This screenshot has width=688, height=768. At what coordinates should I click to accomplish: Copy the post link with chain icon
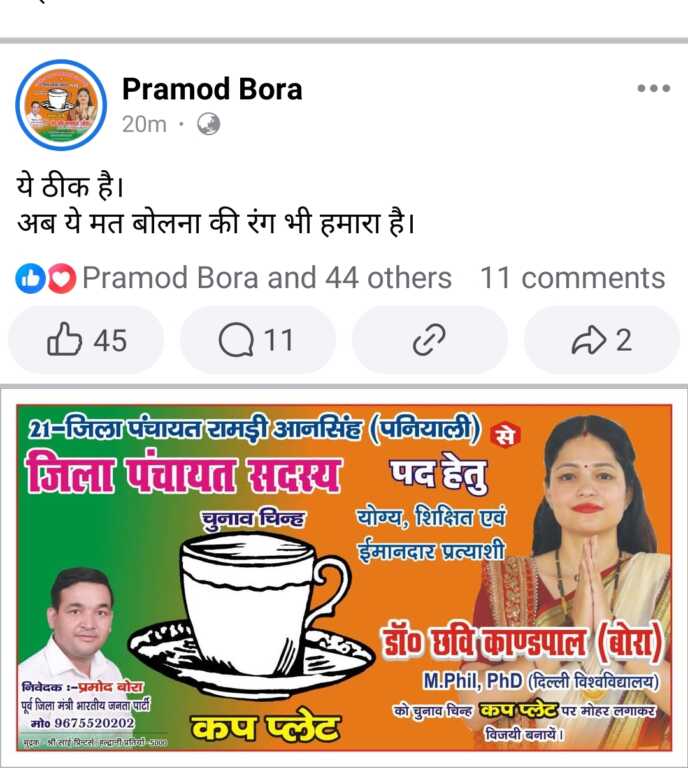pyautogui.click(x=429, y=339)
